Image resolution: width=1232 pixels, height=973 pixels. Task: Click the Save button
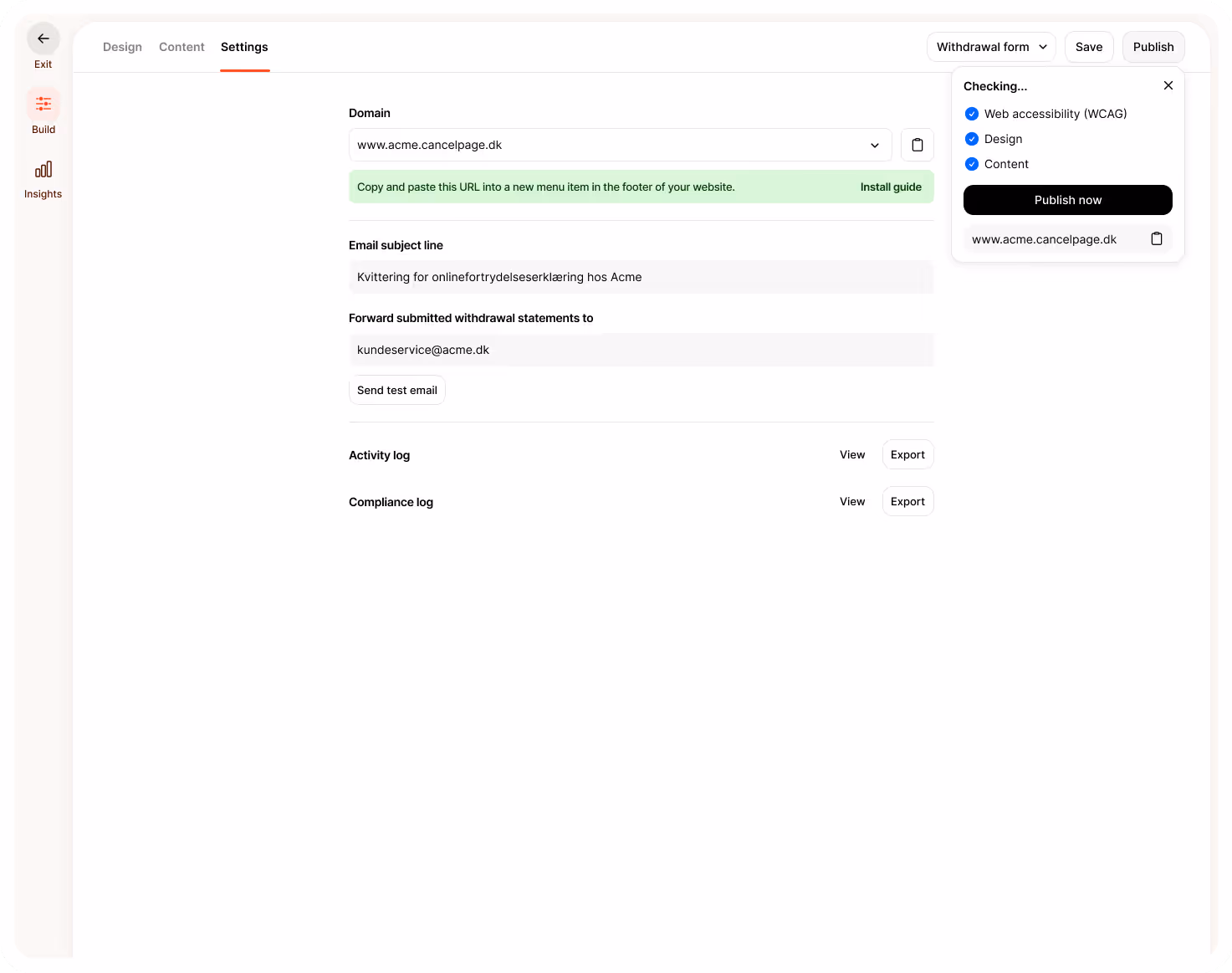[1089, 47]
